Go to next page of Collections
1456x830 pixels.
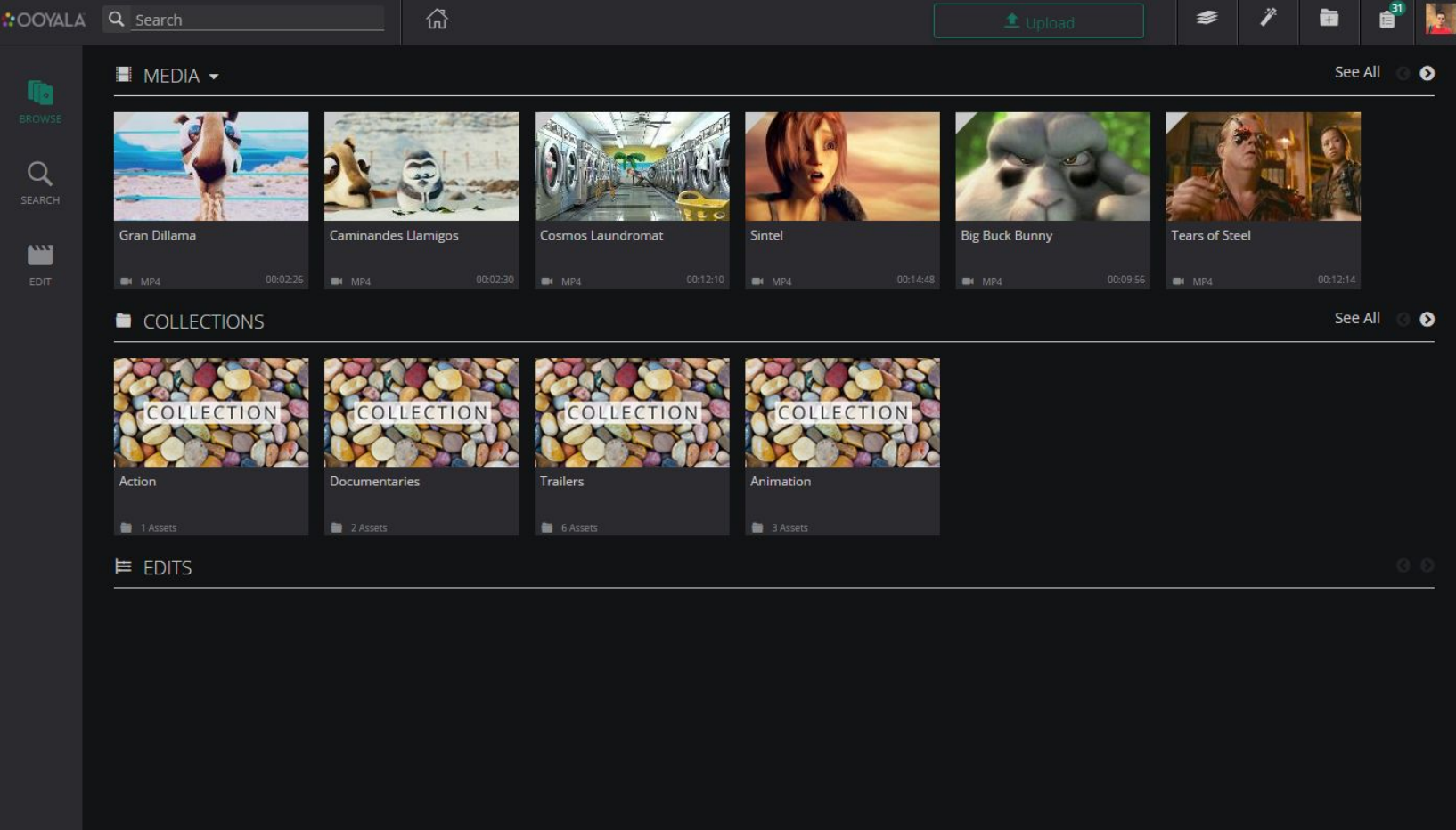tap(1427, 319)
